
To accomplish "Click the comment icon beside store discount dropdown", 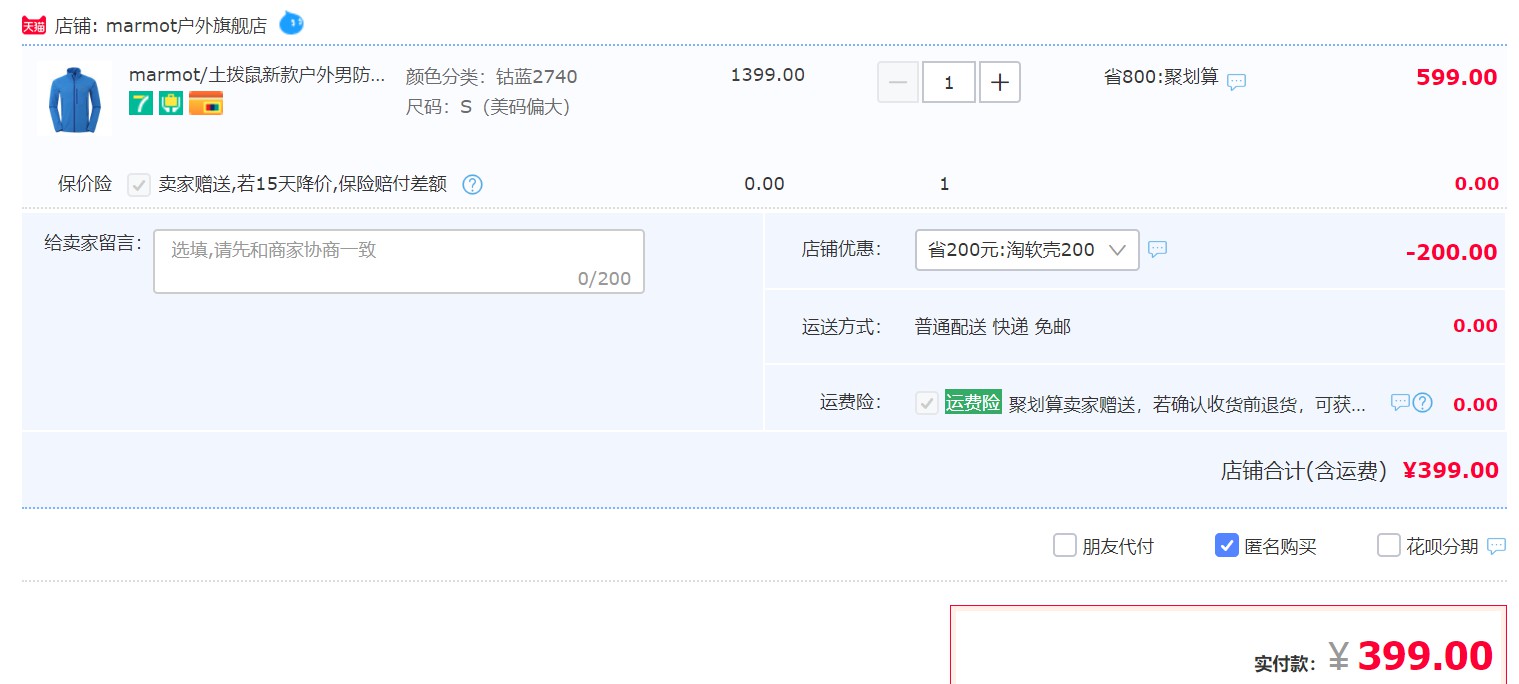I will [x=1157, y=249].
